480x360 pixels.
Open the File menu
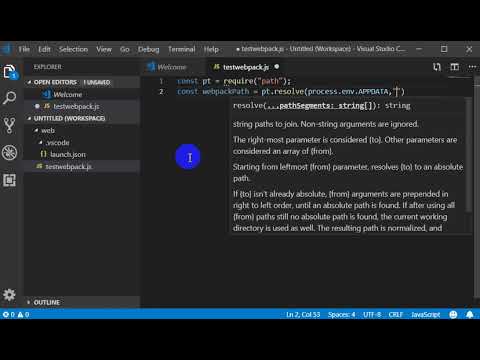[24, 49]
